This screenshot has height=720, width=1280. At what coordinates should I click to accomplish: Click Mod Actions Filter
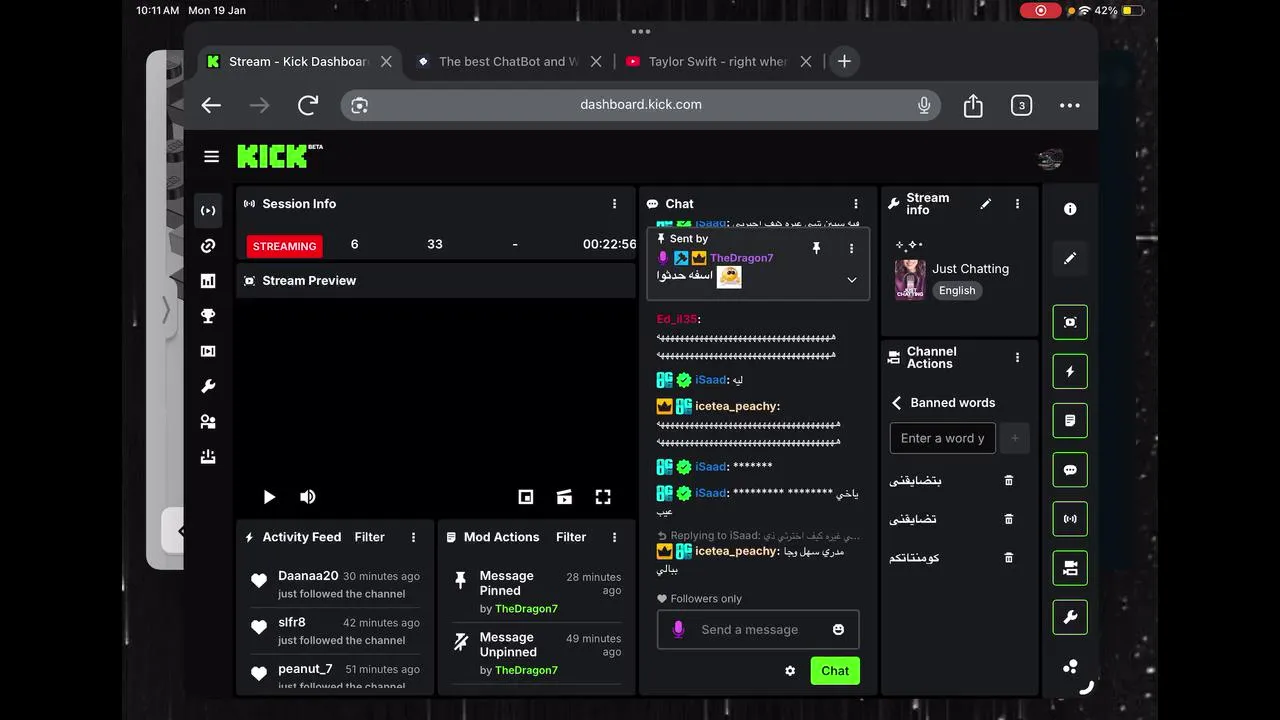[571, 537]
